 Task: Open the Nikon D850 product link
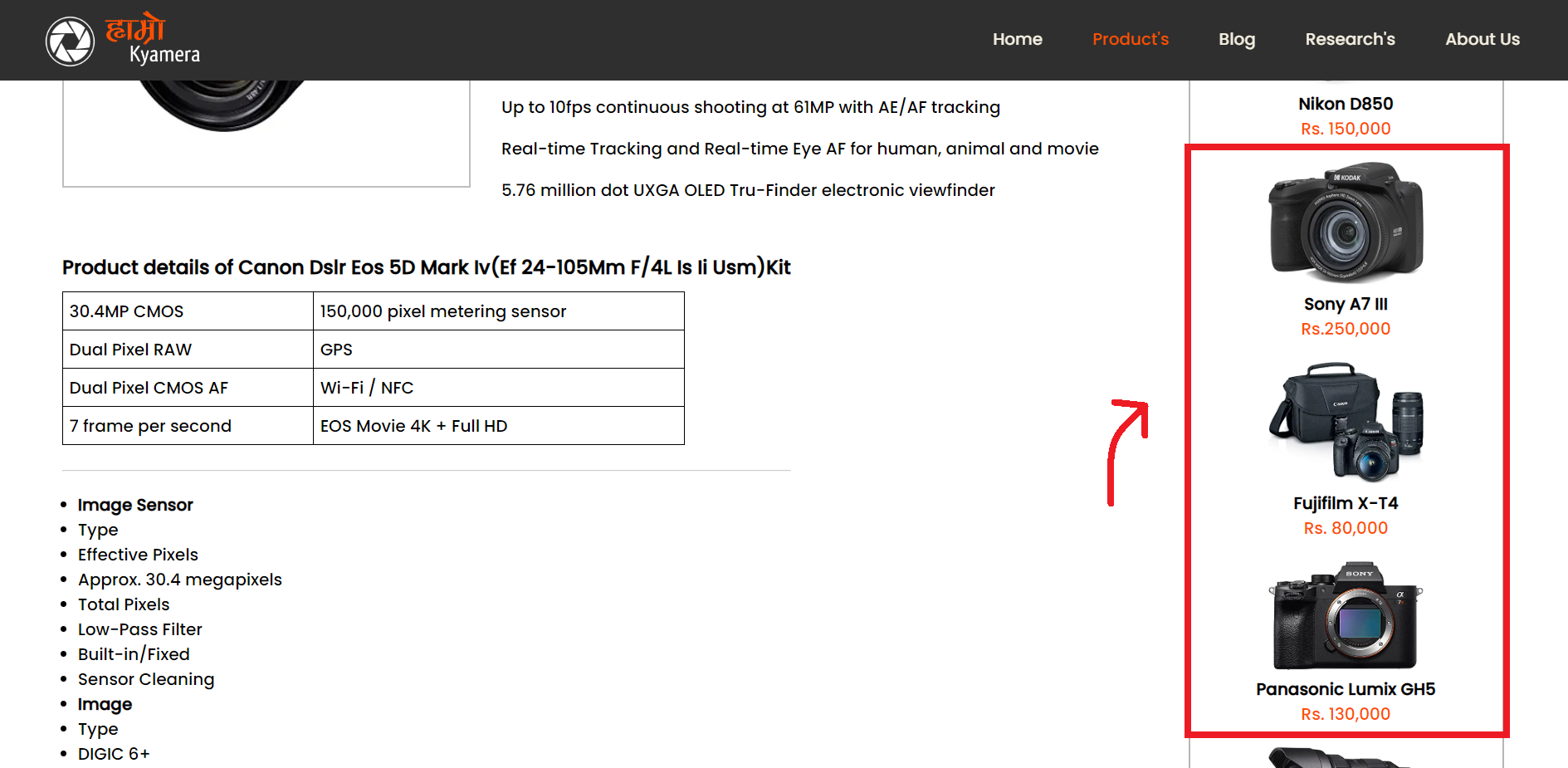click(x=1346, y=104)
